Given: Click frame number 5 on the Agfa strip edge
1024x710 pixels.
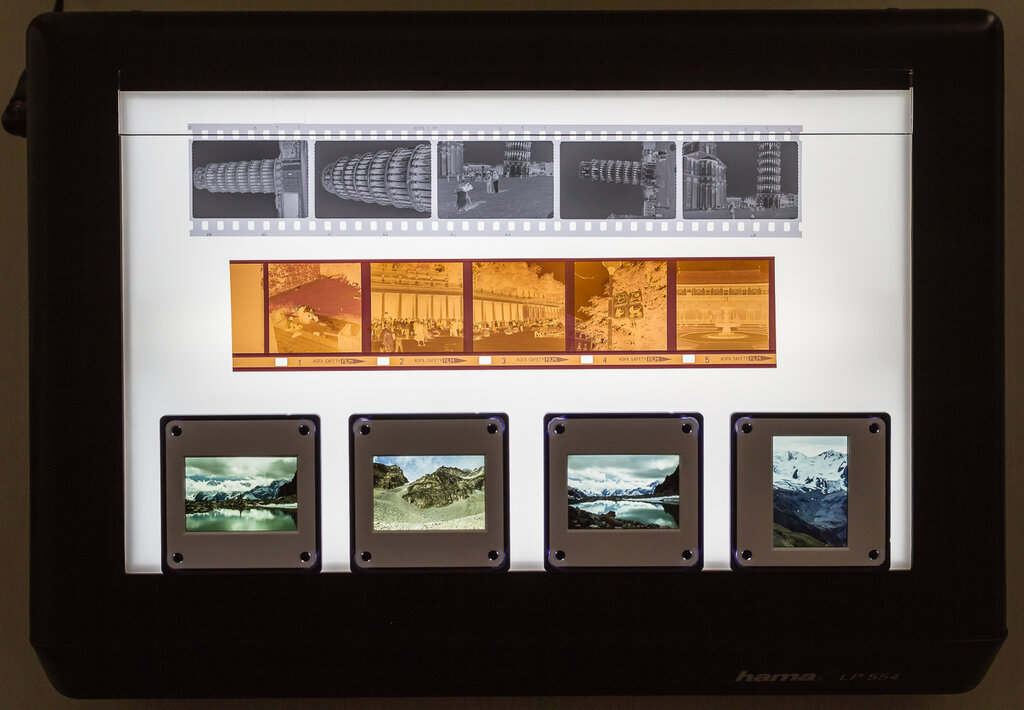Looking at the screenshot, I should tap(707, 360).
